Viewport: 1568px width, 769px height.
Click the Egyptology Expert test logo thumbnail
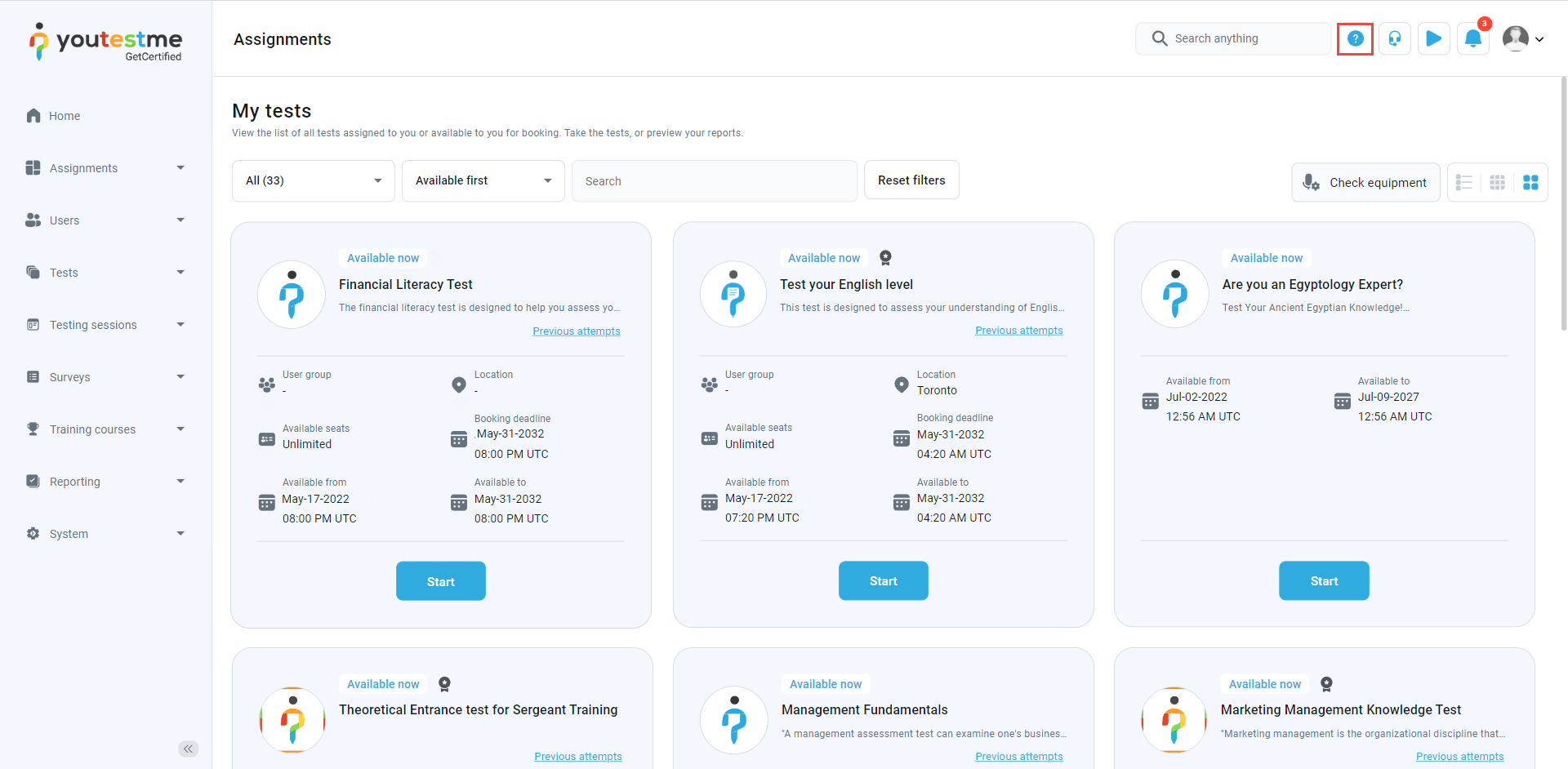point(1174,294)
